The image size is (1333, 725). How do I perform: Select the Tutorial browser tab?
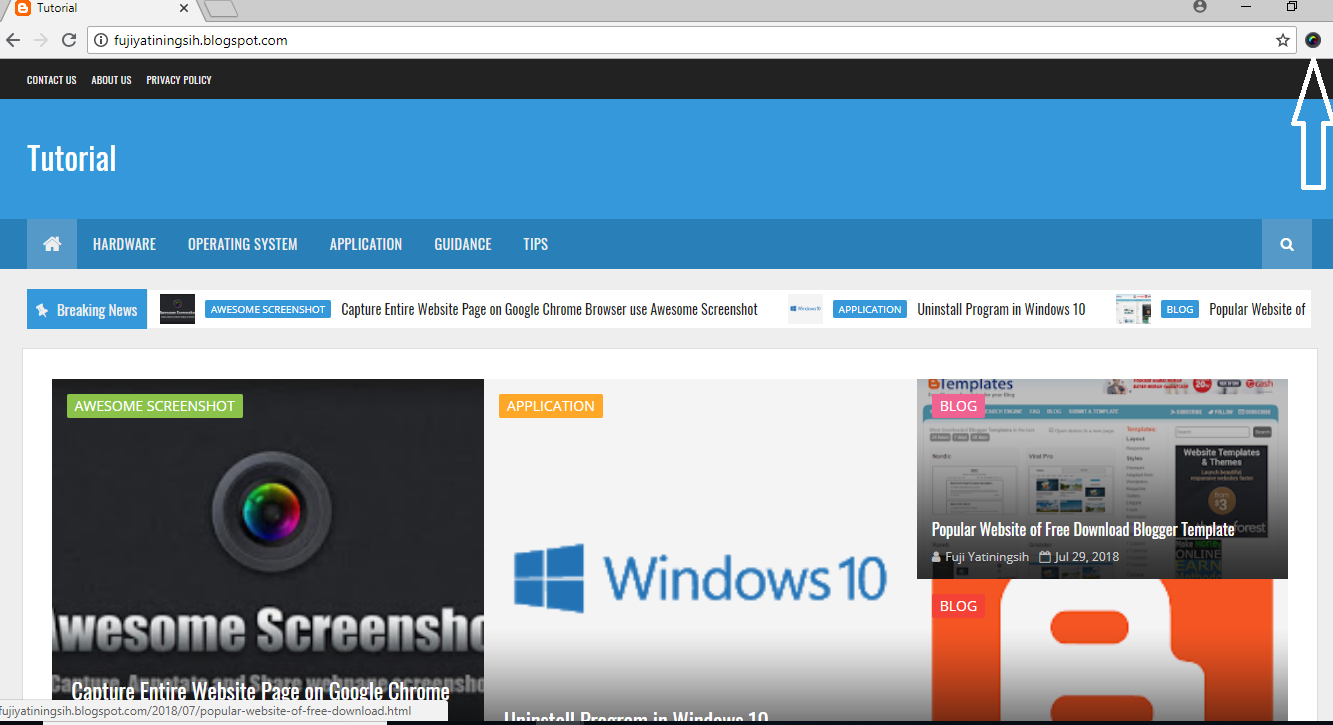click(100, 9)
